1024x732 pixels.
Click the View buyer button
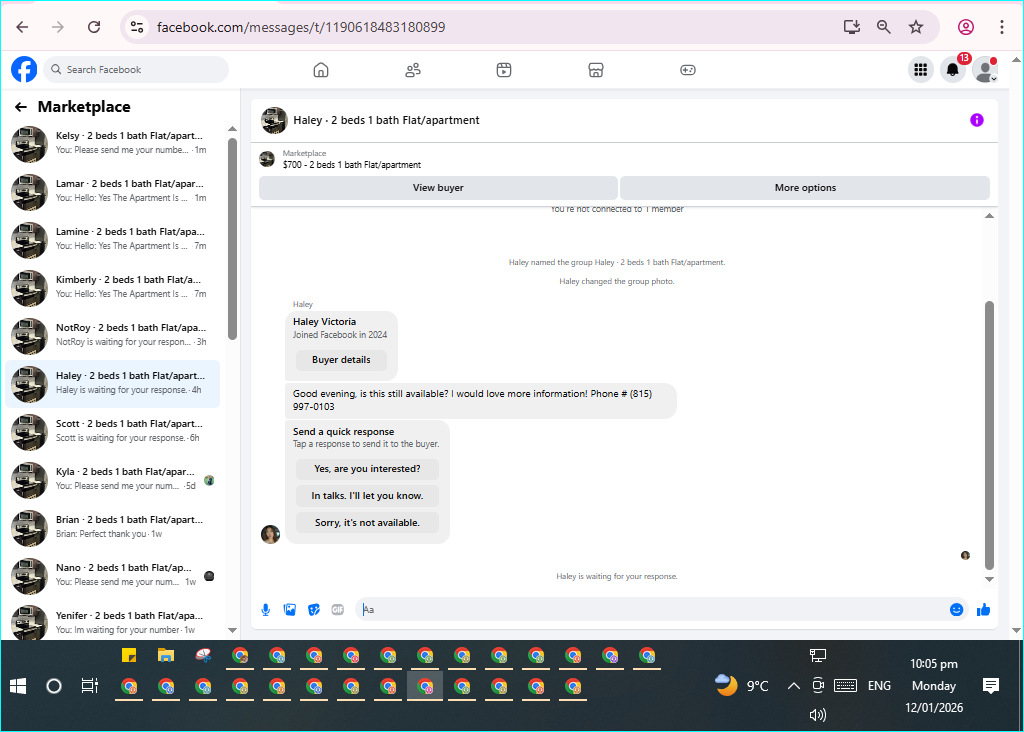pyautogui.click(x=438, y=188)
